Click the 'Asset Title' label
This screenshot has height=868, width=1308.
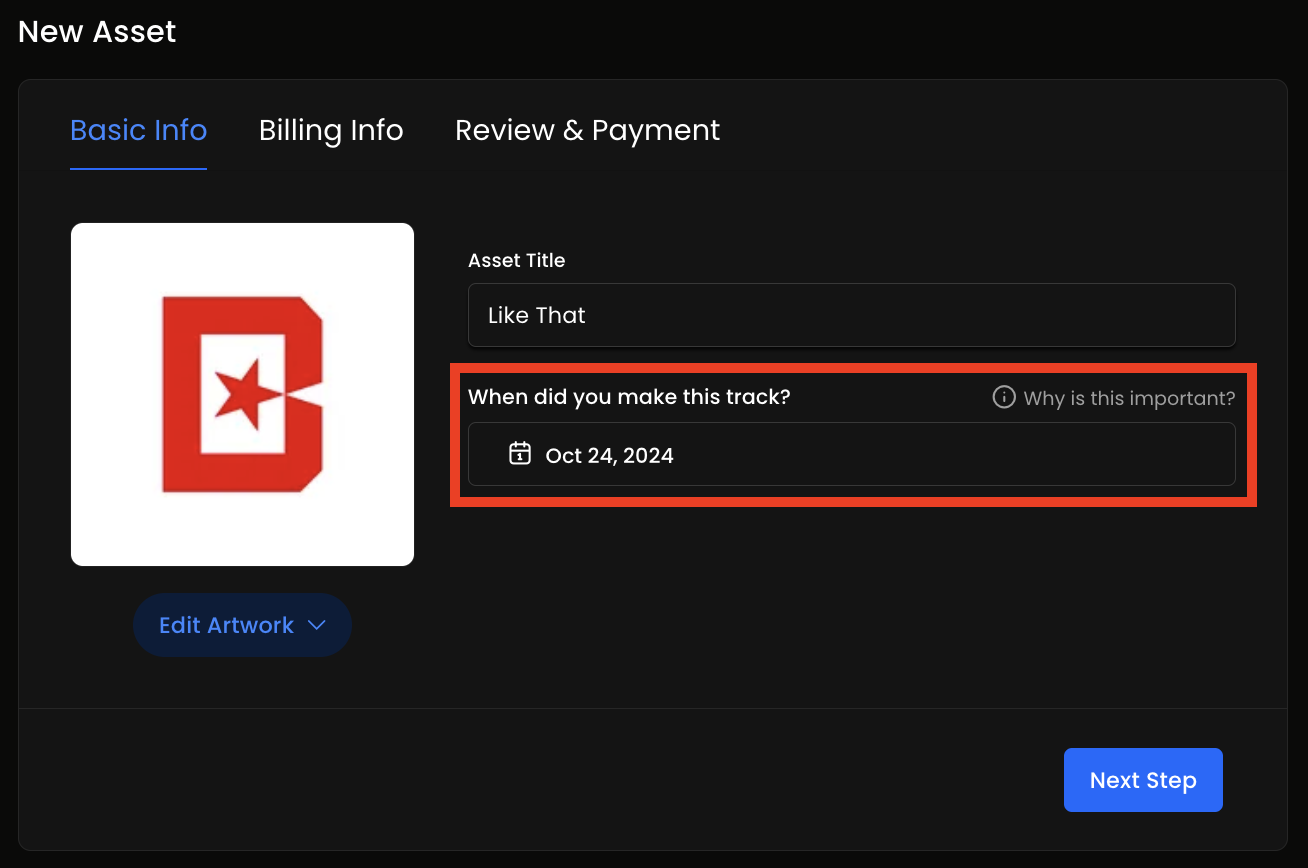516,260
